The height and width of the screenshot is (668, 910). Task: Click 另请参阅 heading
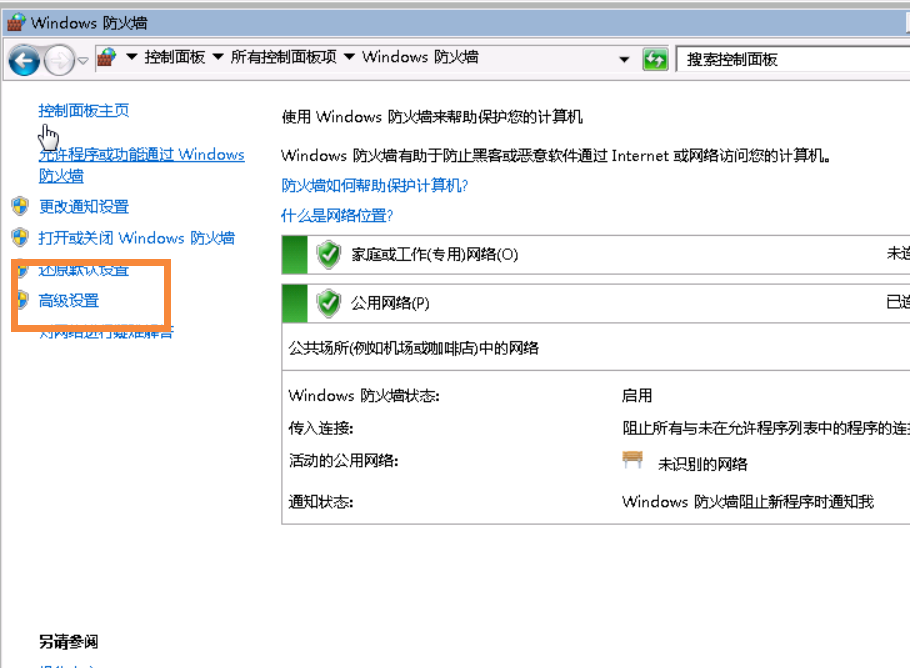pos(68,642)
